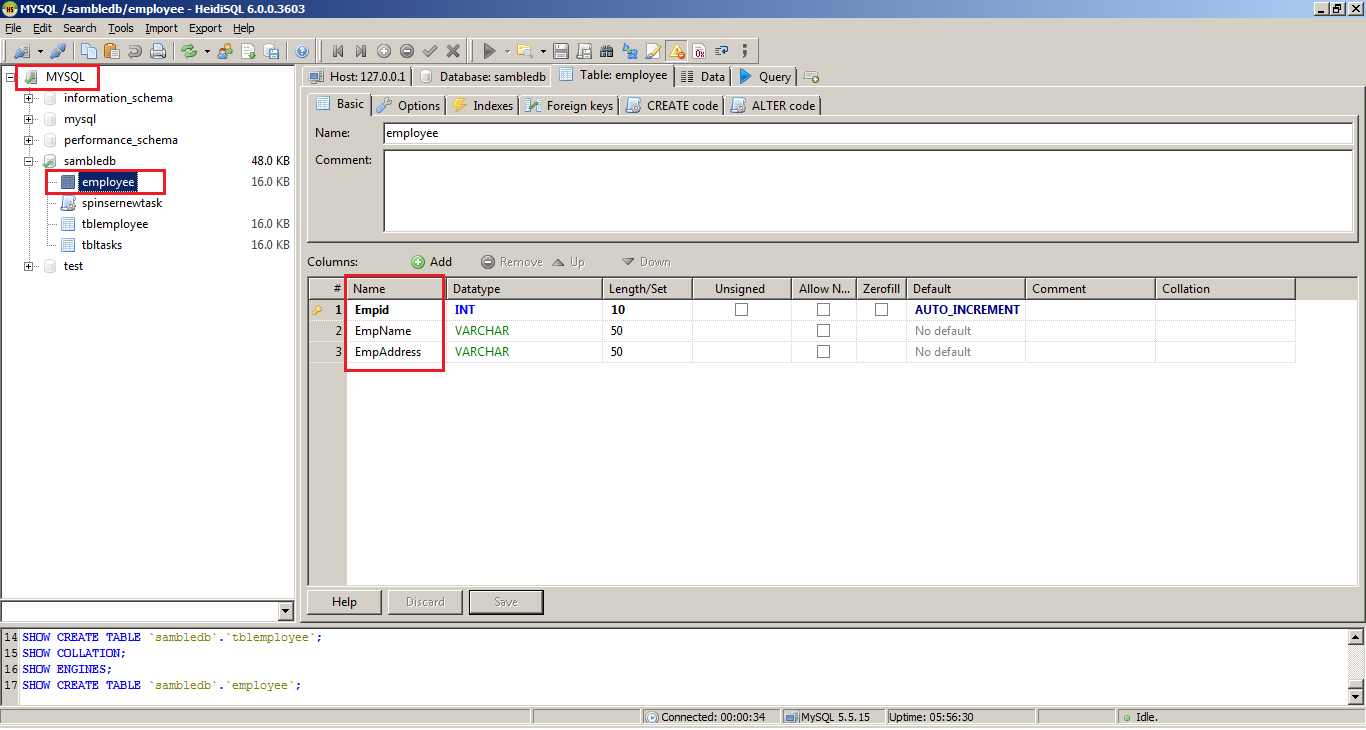Open the refresh dropdown arrow

[208, 50]
